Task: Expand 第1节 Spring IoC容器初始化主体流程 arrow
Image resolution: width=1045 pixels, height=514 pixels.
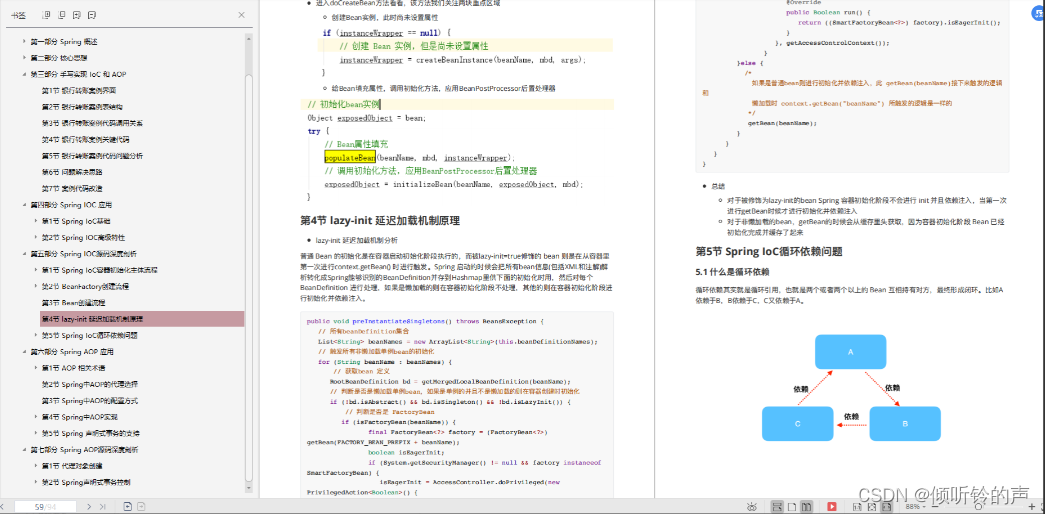Action: coord(36,270)
